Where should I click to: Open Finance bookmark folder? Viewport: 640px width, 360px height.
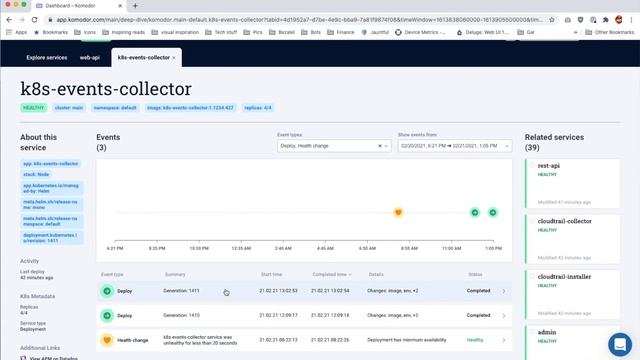pos(341,32)
